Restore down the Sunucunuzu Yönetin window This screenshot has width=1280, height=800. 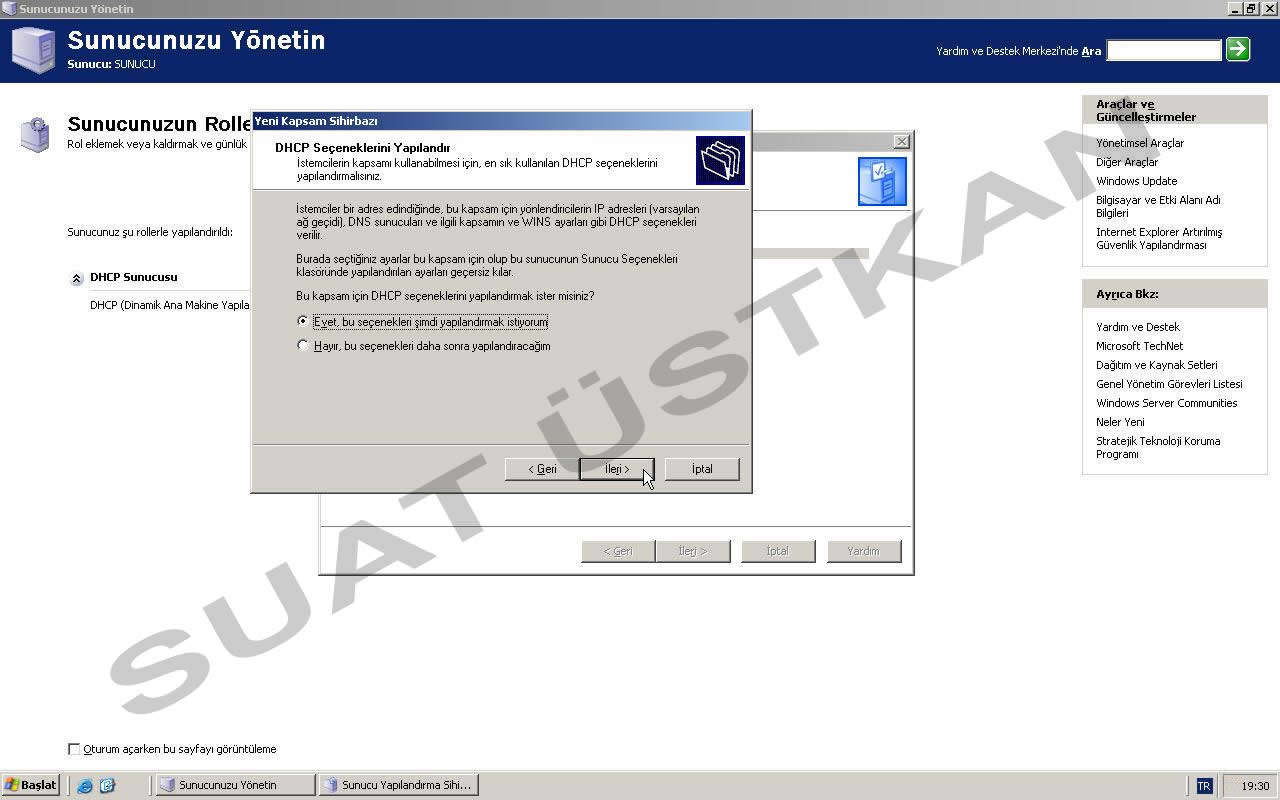point(1252,8)
